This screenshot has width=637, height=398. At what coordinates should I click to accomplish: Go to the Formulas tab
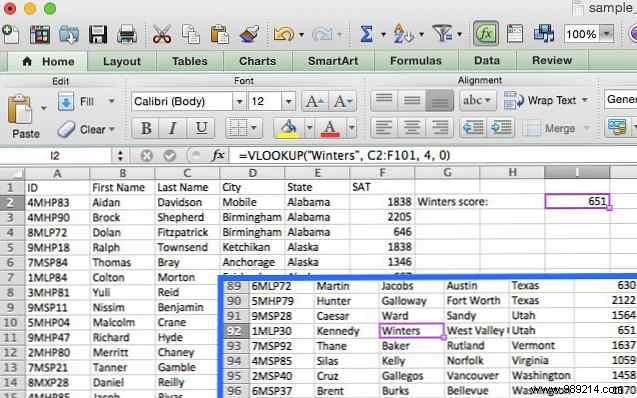(x=416, y=61)
